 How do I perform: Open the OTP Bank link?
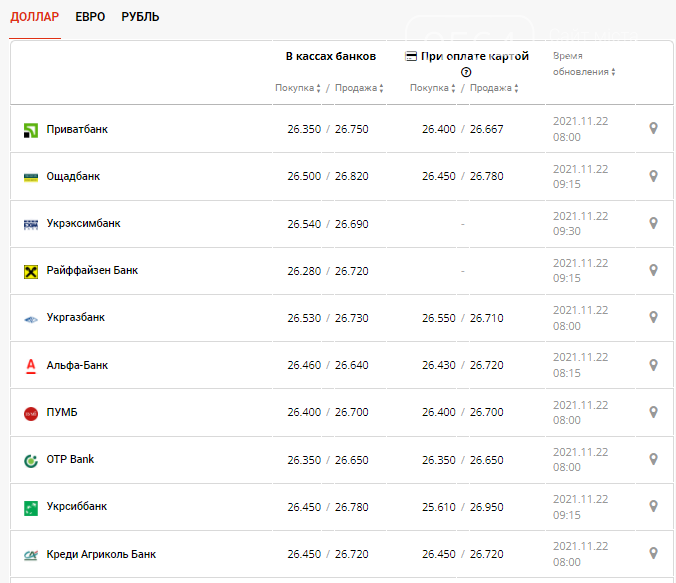coord(70,459)
